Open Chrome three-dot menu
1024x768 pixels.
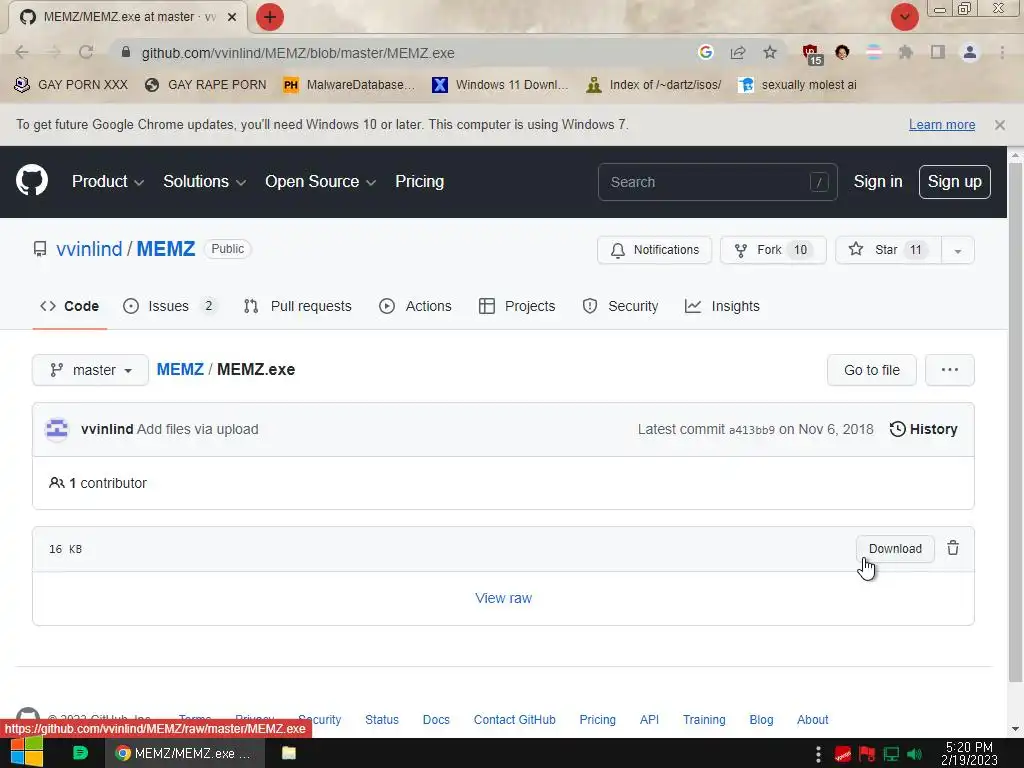tap(1002, 52)
